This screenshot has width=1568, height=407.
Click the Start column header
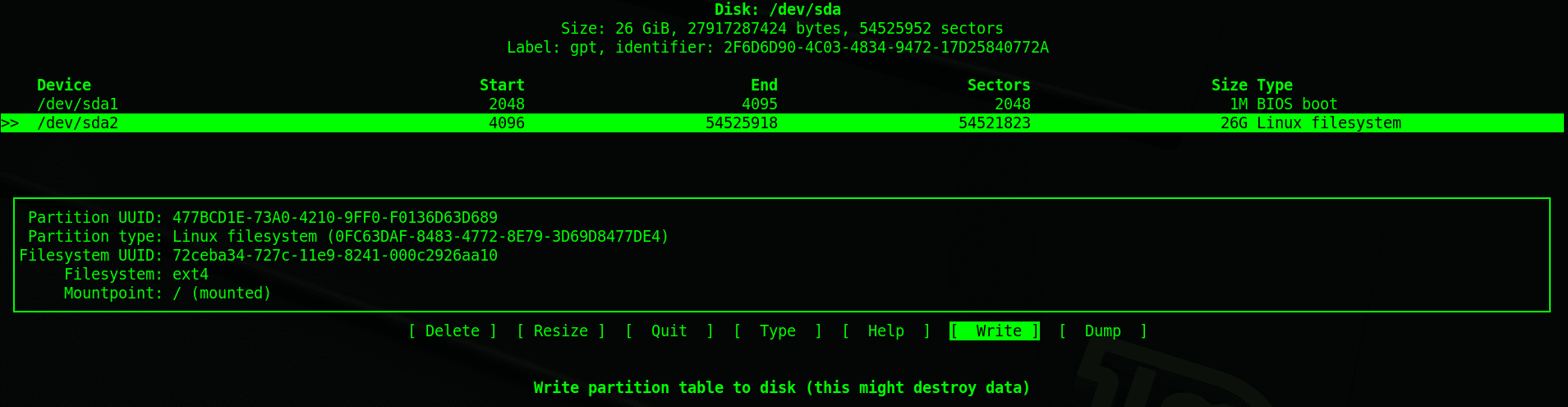(502, 86)
